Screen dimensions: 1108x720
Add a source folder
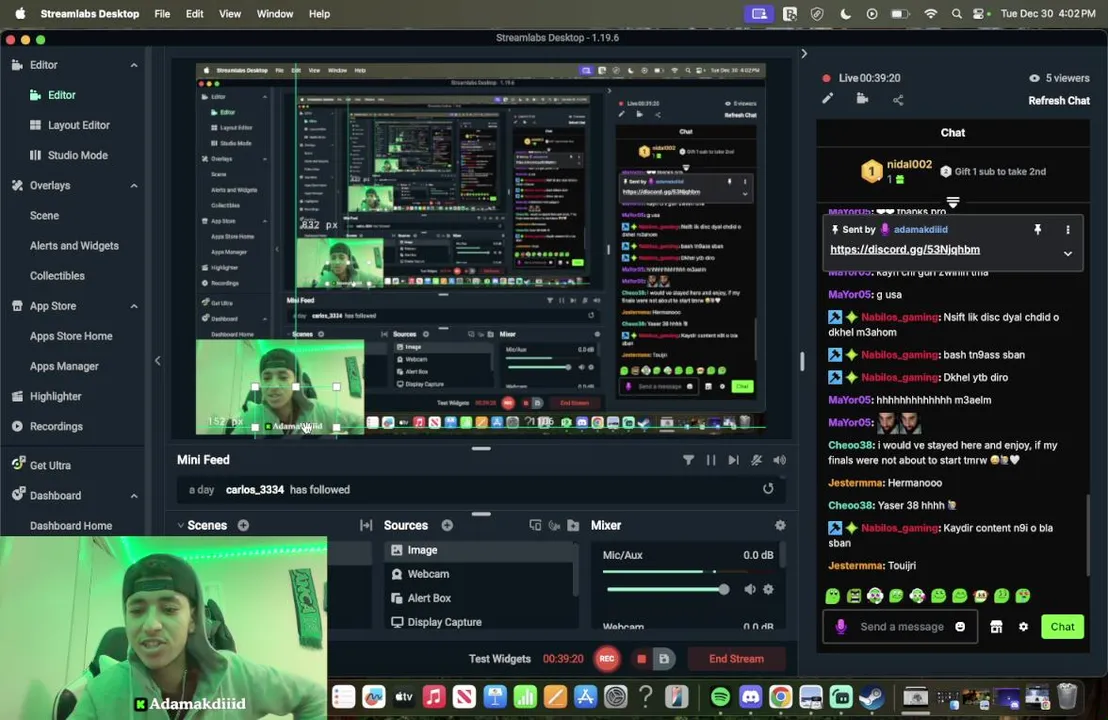[573, 526]
